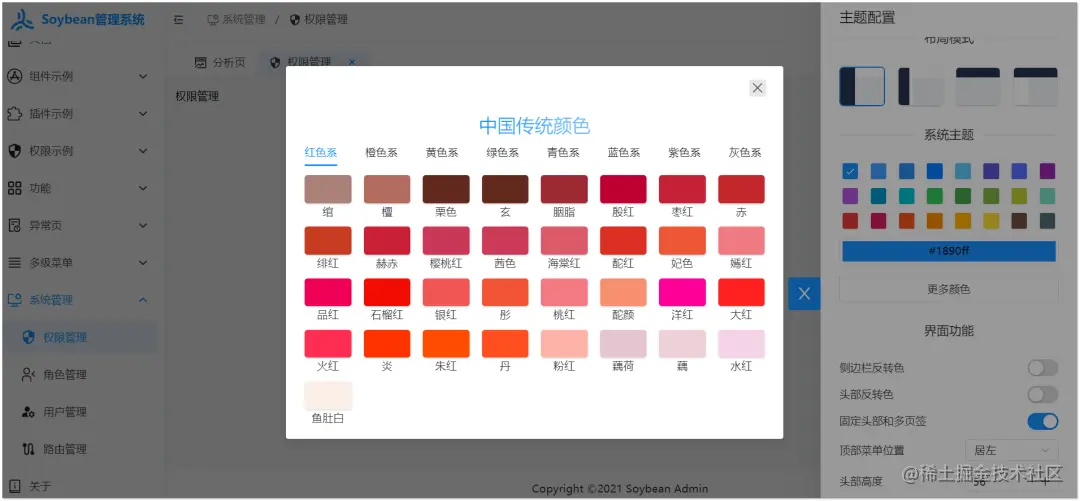This screenshot has height=501, width=1080.
Task: Click the Soybean logo icon
Action: coord(23,19)
